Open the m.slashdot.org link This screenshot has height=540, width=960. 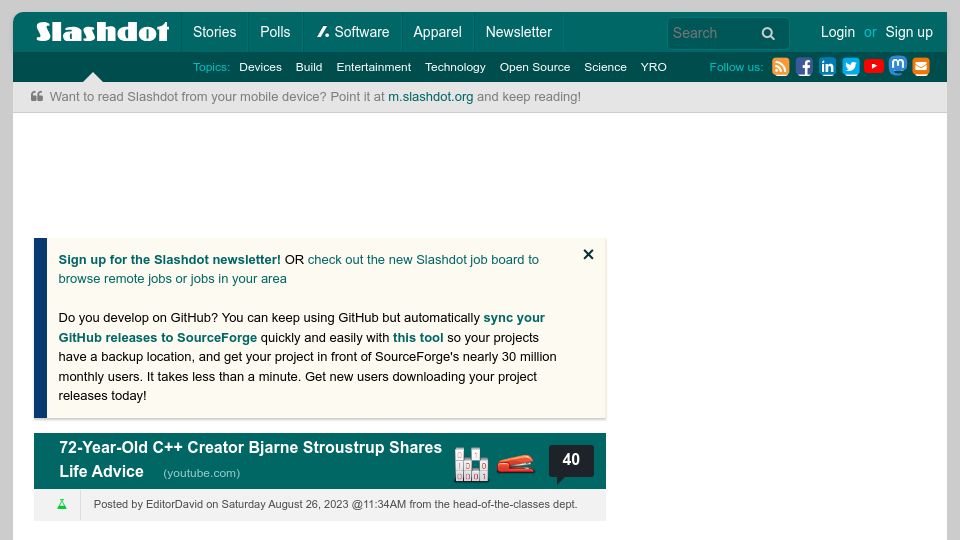[430, 97]
